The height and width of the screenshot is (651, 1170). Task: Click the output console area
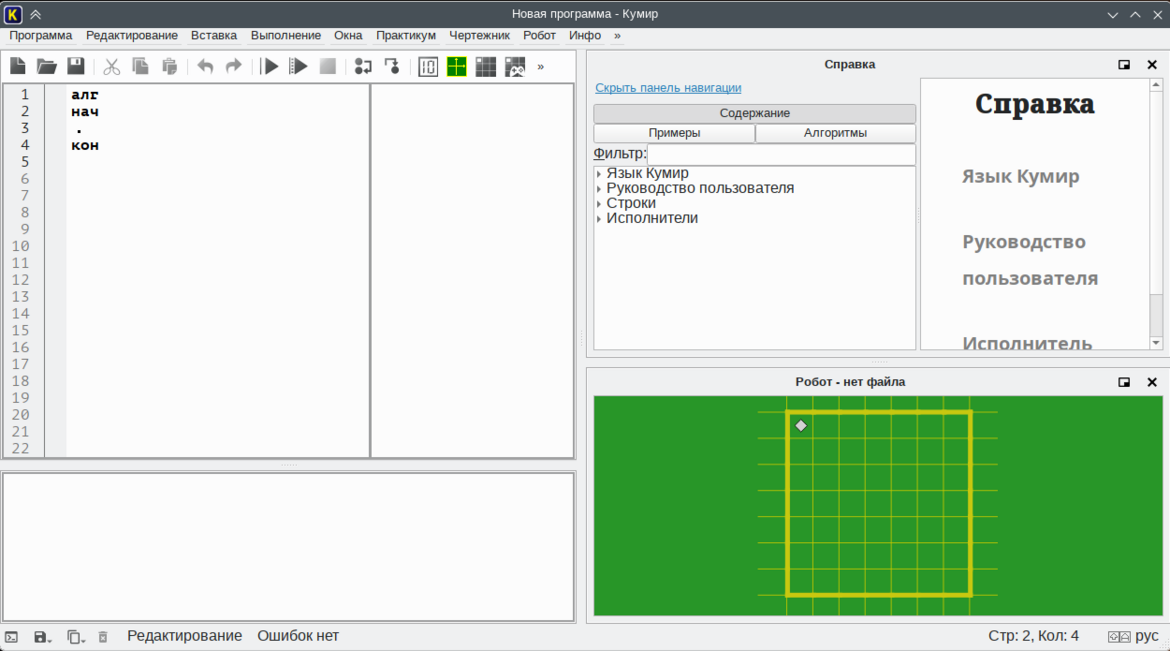289,546
